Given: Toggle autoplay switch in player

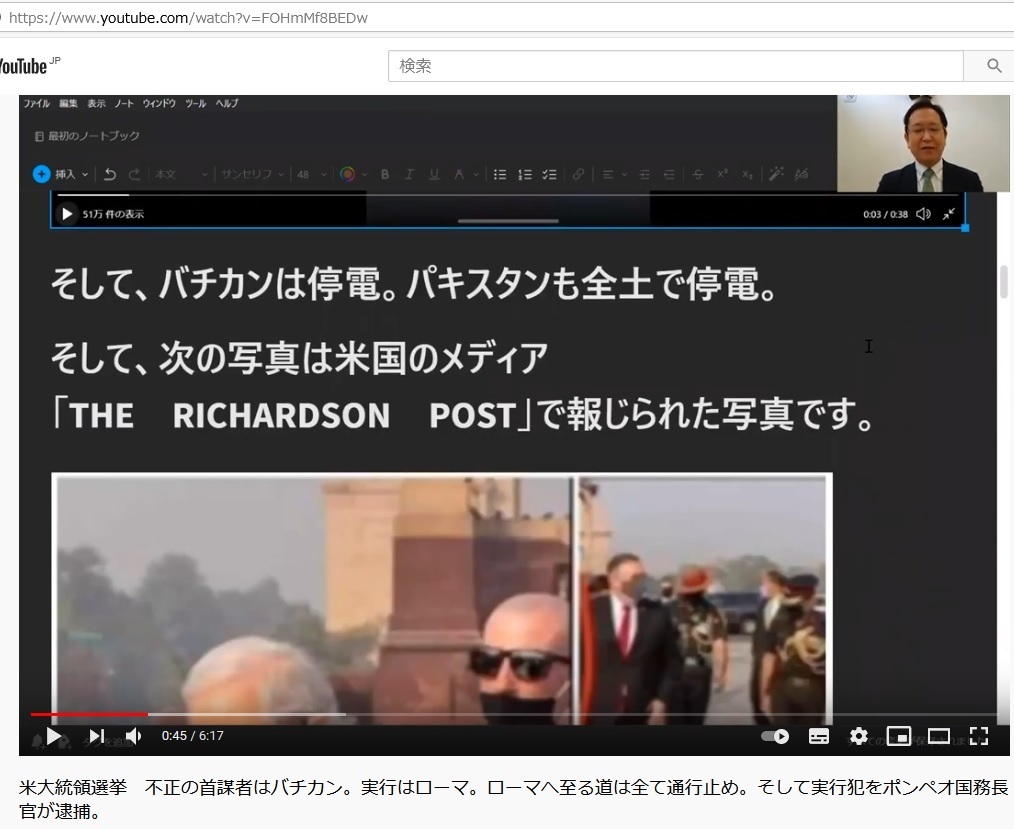Looking at the screenshot, I should coord(775,736).
